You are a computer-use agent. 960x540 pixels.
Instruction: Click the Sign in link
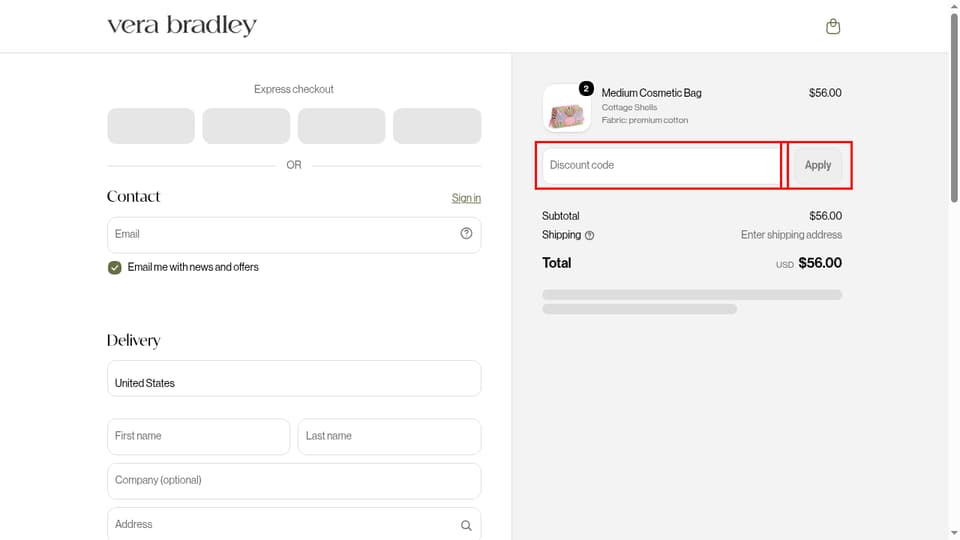pos(467,198)
